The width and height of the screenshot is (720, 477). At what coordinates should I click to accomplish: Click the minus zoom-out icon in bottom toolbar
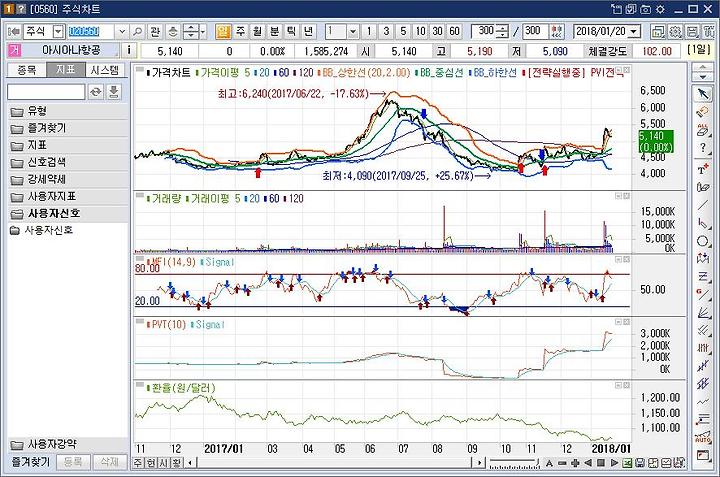click(562, 463)
